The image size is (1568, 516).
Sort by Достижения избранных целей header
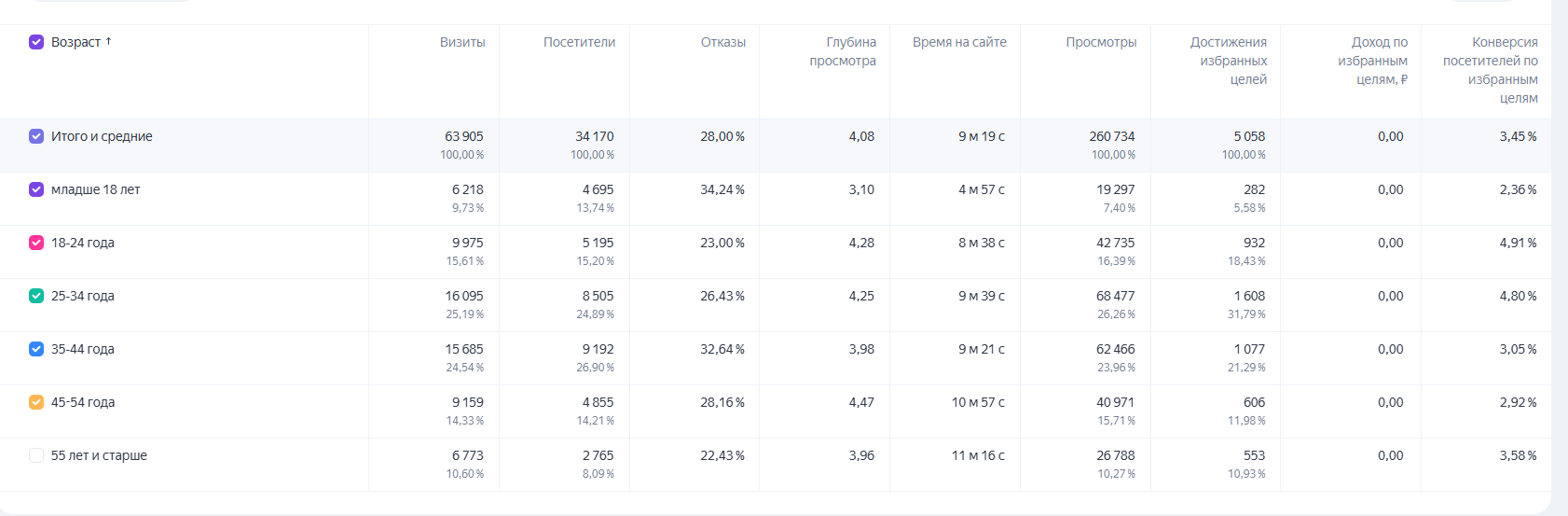pyautogui.click(x=1229, y=61)
